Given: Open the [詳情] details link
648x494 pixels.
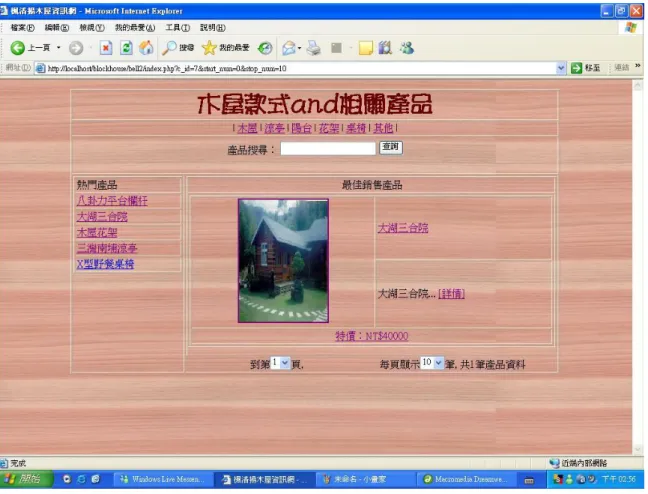Looking at the screenshot, I should [451, 294].
